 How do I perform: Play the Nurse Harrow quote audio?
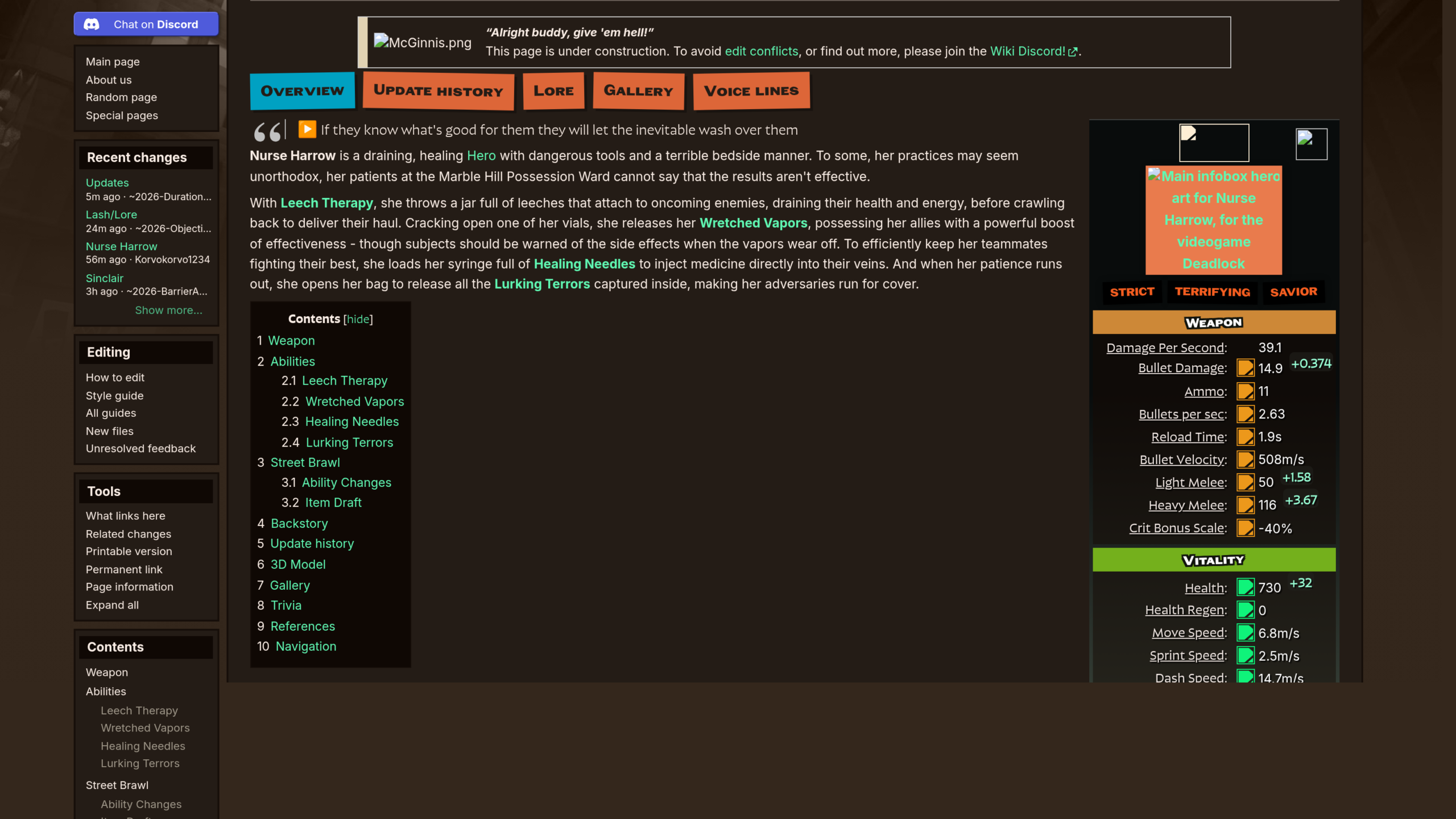pyautogui.click(x=307, y=129)
